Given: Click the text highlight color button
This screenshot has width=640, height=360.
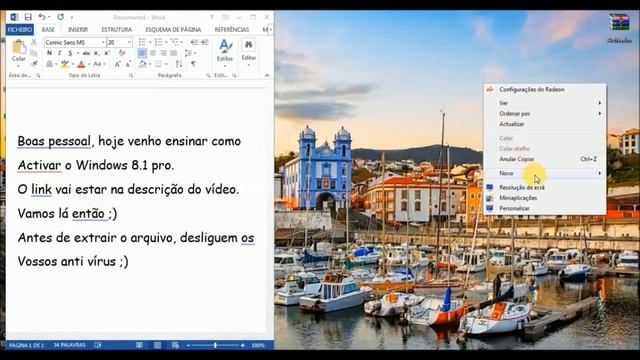Looking at the screenshot, I should pyautogui.click(x=64, y=64).
